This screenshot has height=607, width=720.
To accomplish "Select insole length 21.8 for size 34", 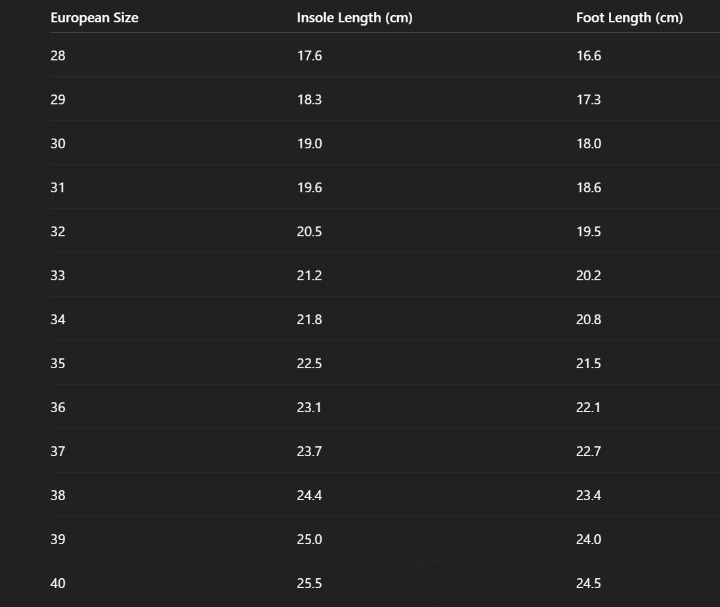I will pos(309,320).
